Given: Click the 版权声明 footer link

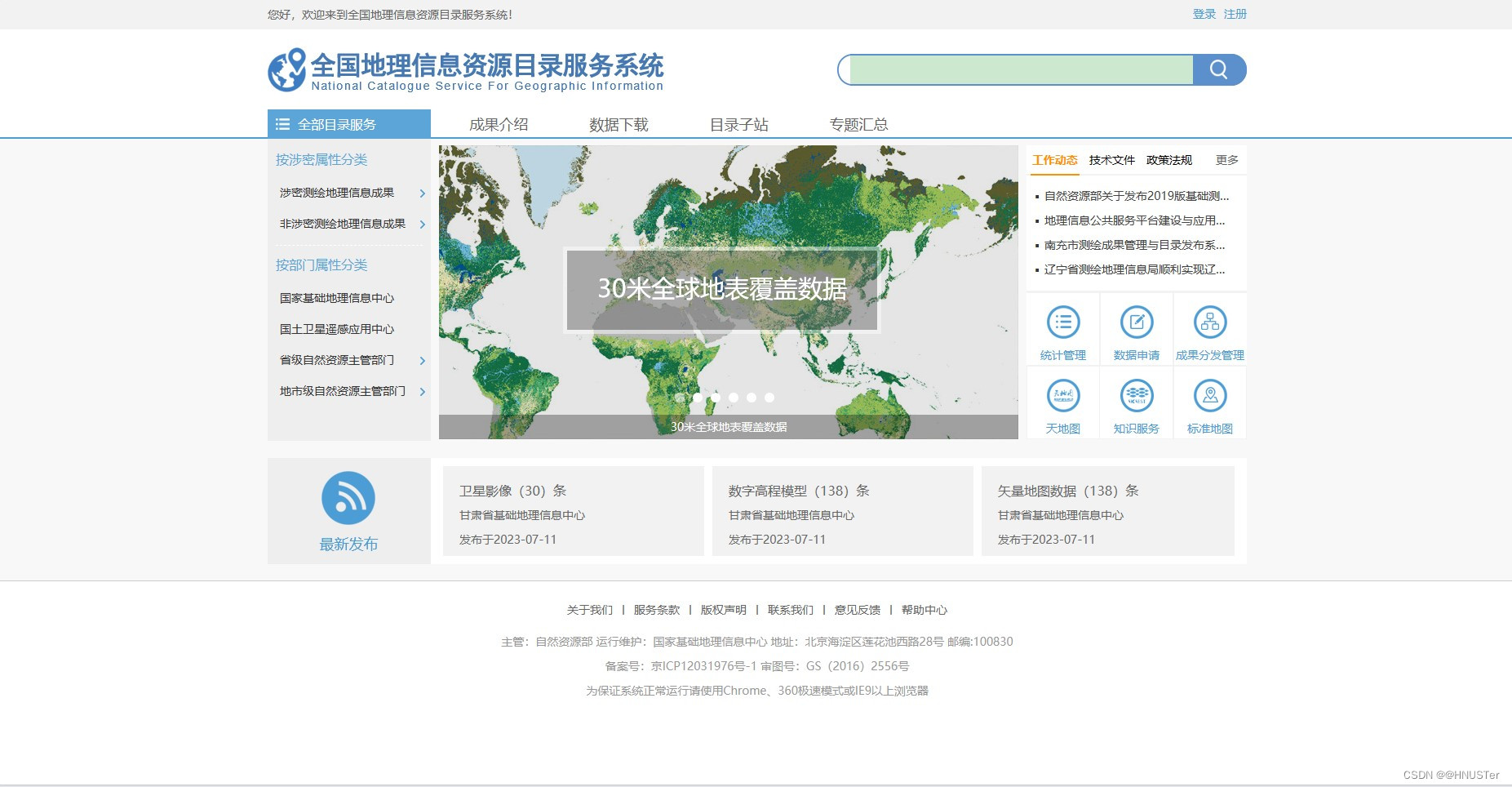Looking at the screenshot, I should click(x=724, y=610).
